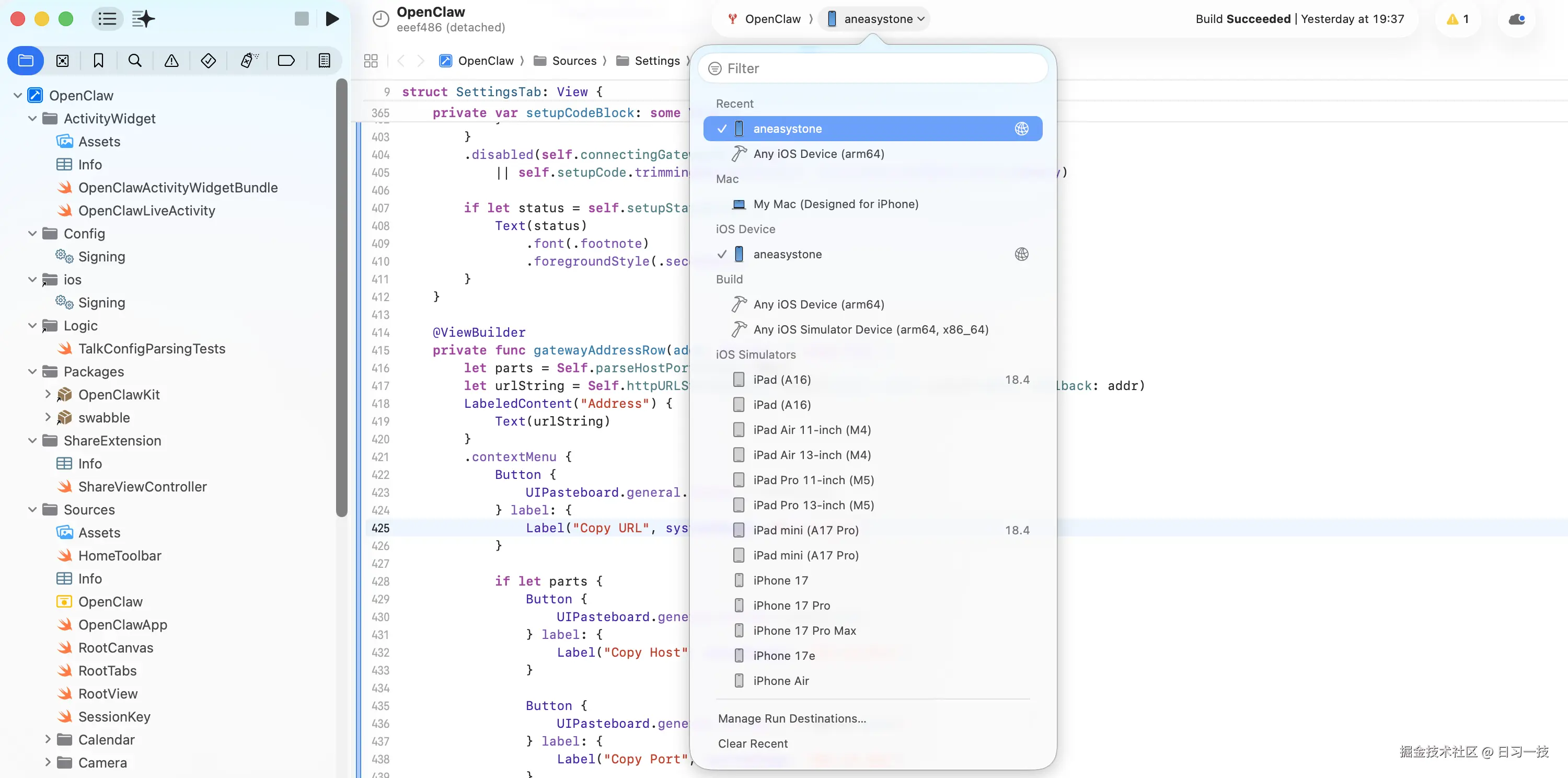Open ShareViewController file
1568x778 pixels.
[132, 487]
